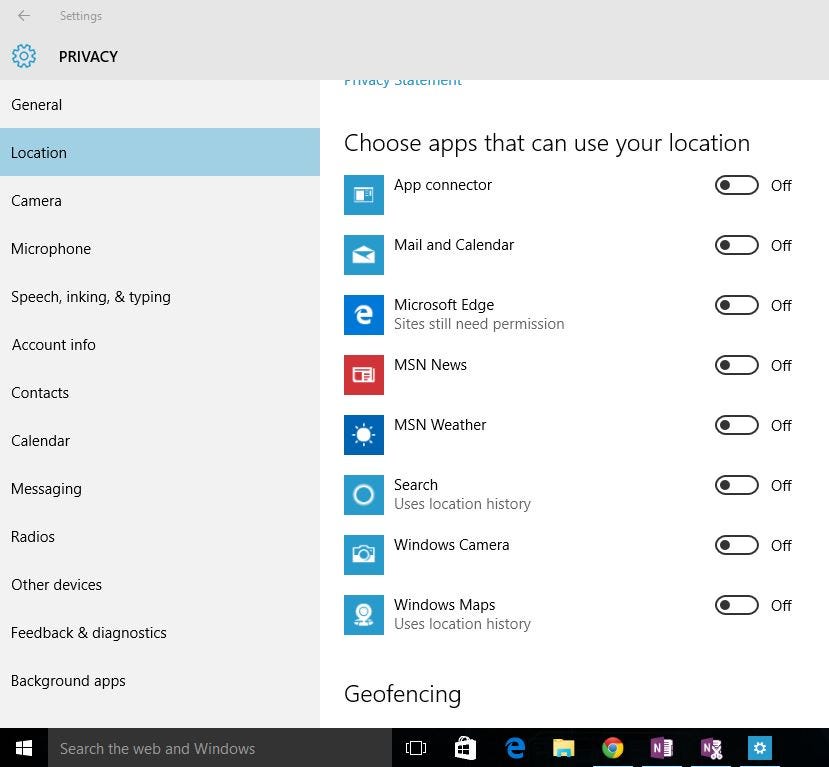Screen dimensions: 829x767
Task: Go to Radios settings
Action: pyautogui.click(x=160, y=537)
